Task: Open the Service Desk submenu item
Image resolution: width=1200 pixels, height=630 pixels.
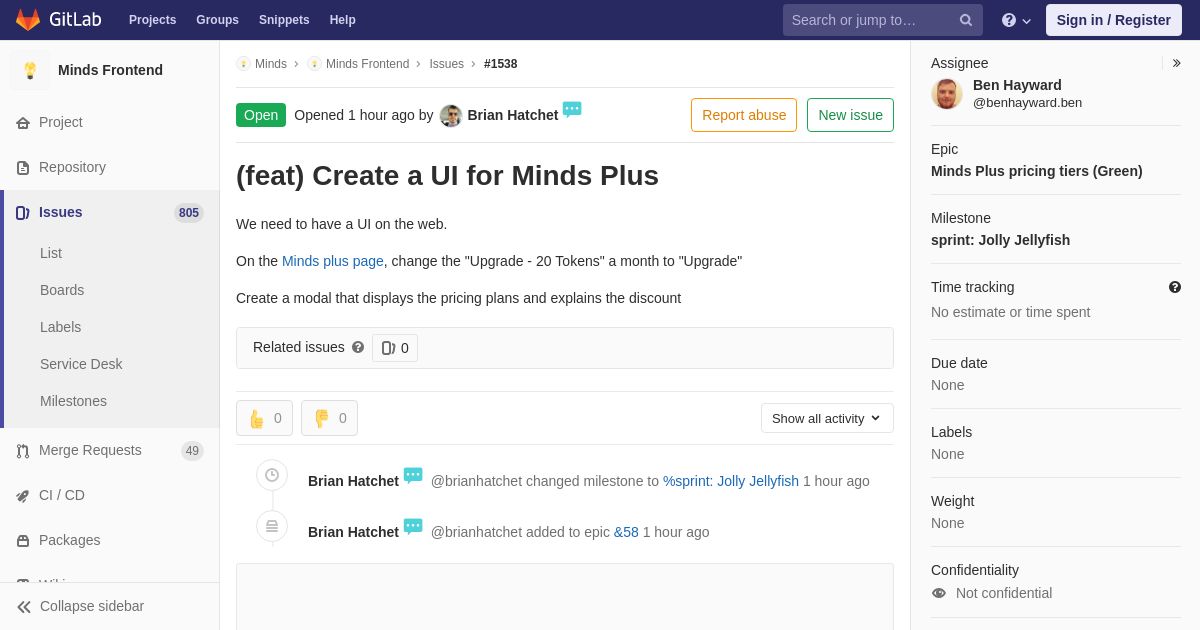Action: point(81,364)
